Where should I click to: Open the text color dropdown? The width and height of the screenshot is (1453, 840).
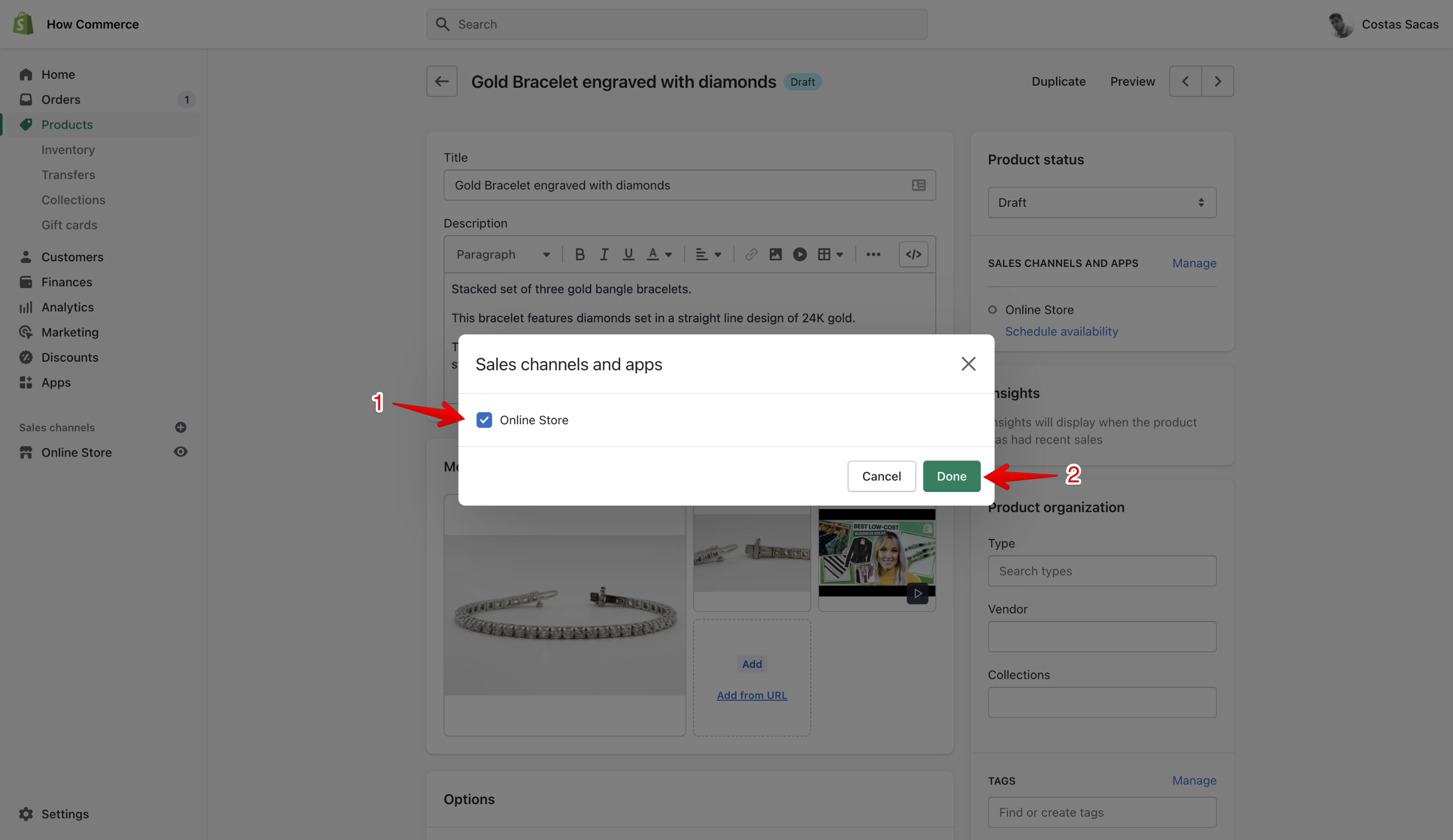[x=659, y=254]
